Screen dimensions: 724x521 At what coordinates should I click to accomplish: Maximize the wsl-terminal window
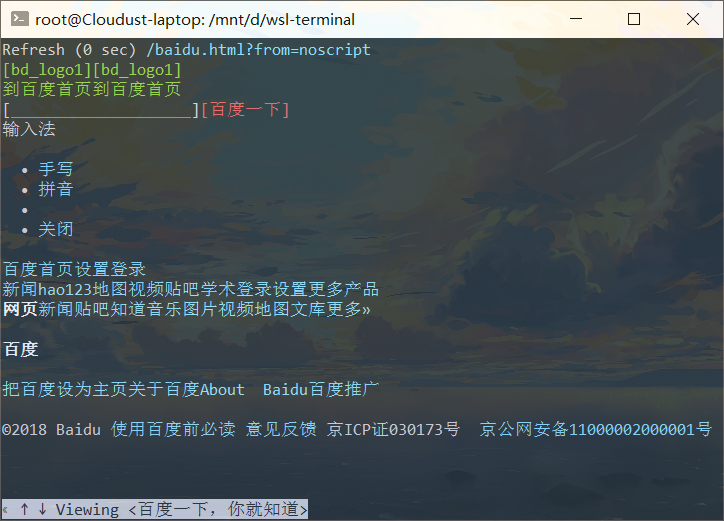pyautogui.click(x=634, y=19)
